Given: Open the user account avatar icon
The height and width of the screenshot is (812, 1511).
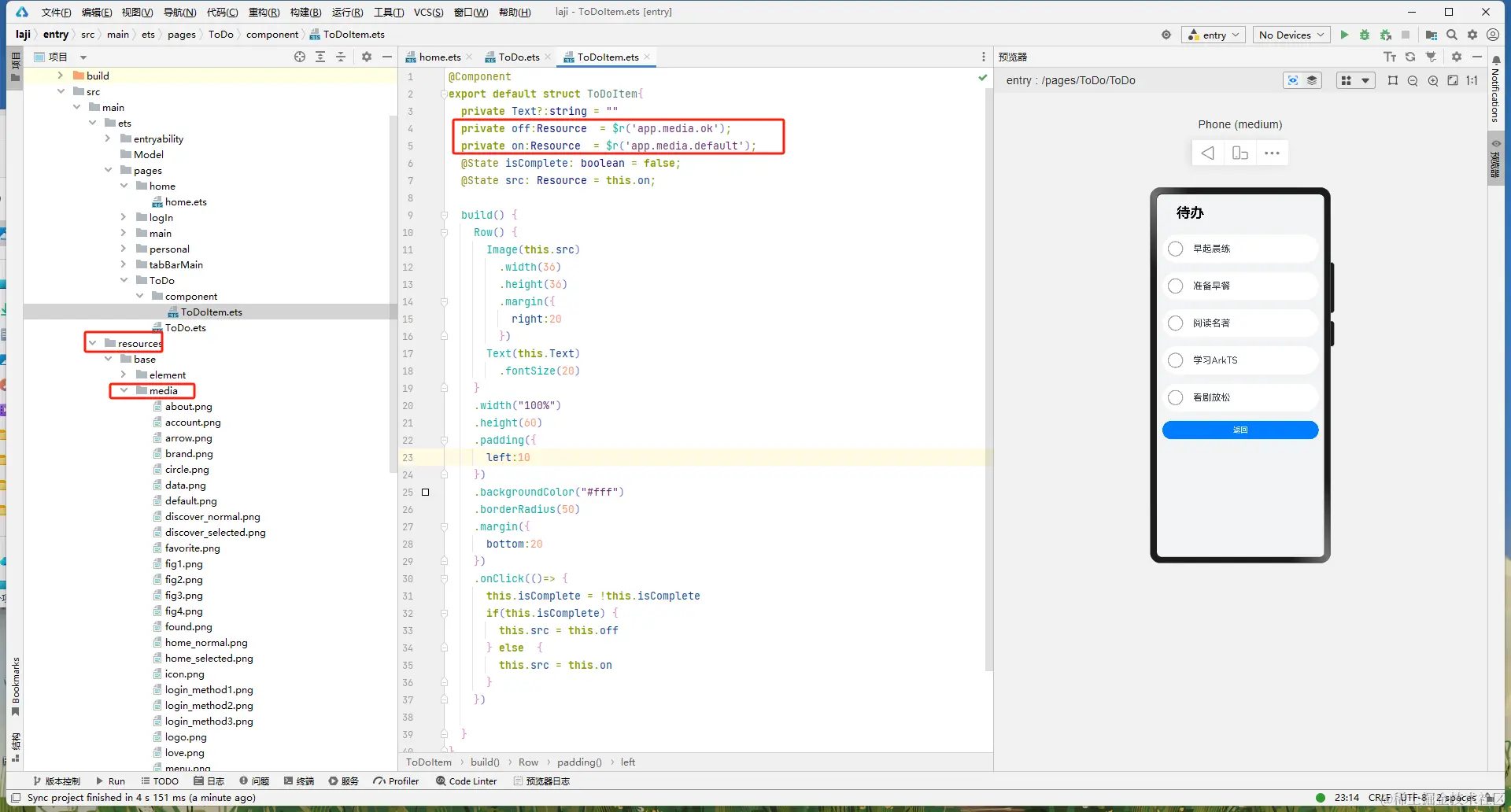Looking at the screenshot, I should [x=1493, y=35].
